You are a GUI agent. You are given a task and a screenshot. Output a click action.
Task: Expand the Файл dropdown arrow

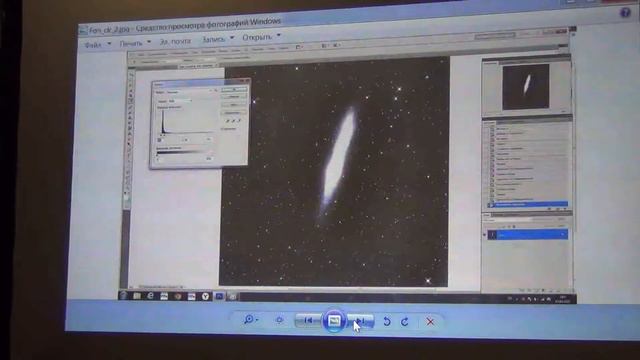pyautogui.click(x=109, y=44)
